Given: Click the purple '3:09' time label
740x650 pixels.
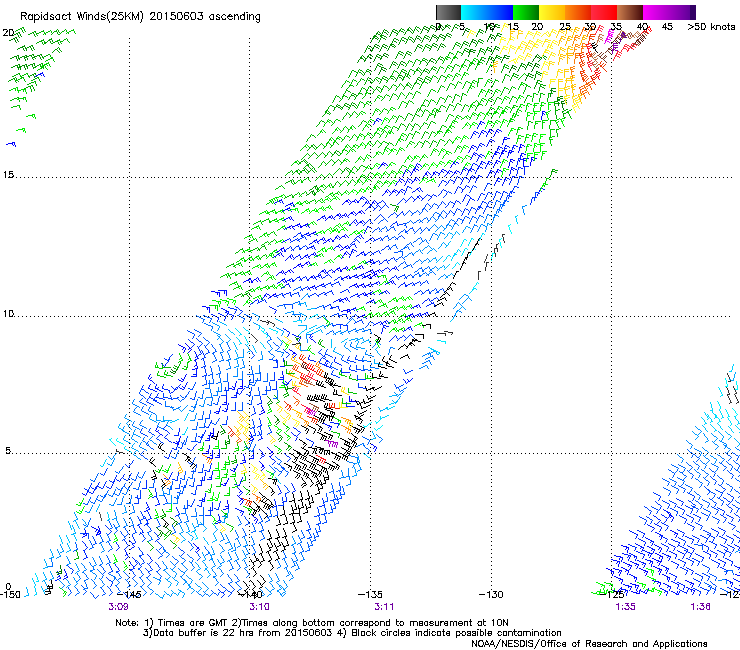Looking at the screenshot, I should tap(118, 607).
